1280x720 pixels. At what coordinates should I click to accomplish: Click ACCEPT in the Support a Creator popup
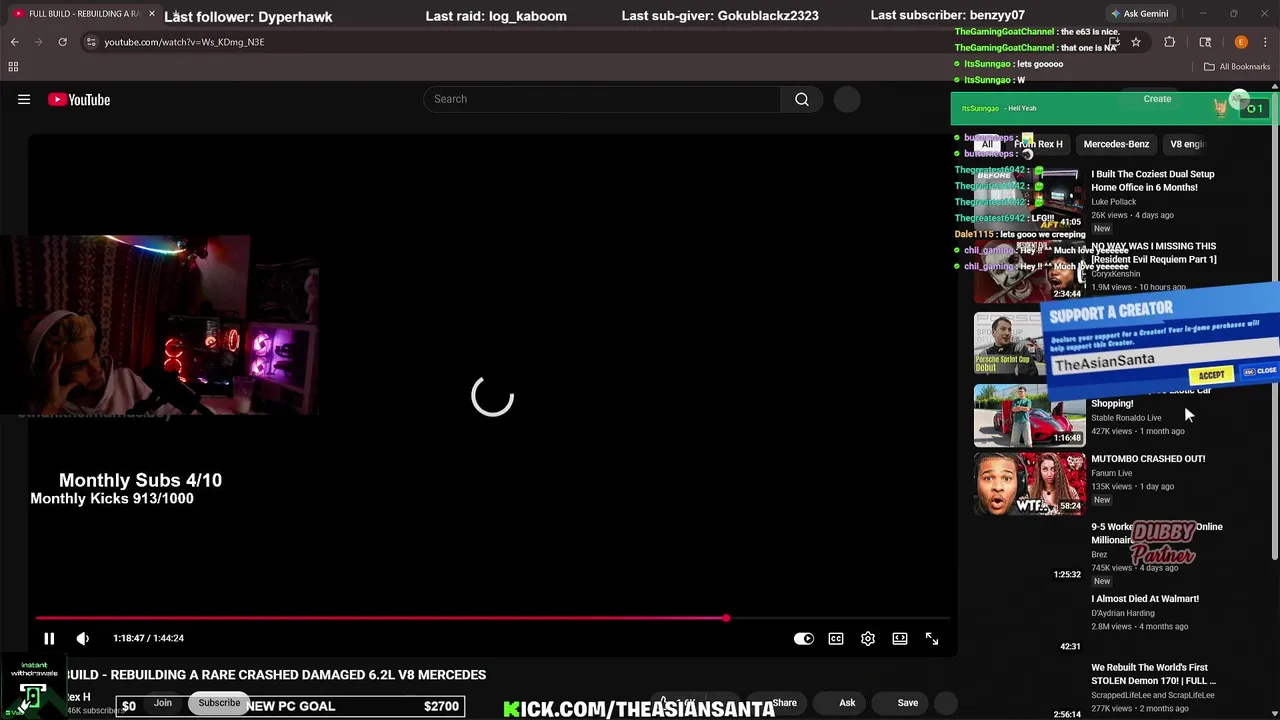[1211, 375]
